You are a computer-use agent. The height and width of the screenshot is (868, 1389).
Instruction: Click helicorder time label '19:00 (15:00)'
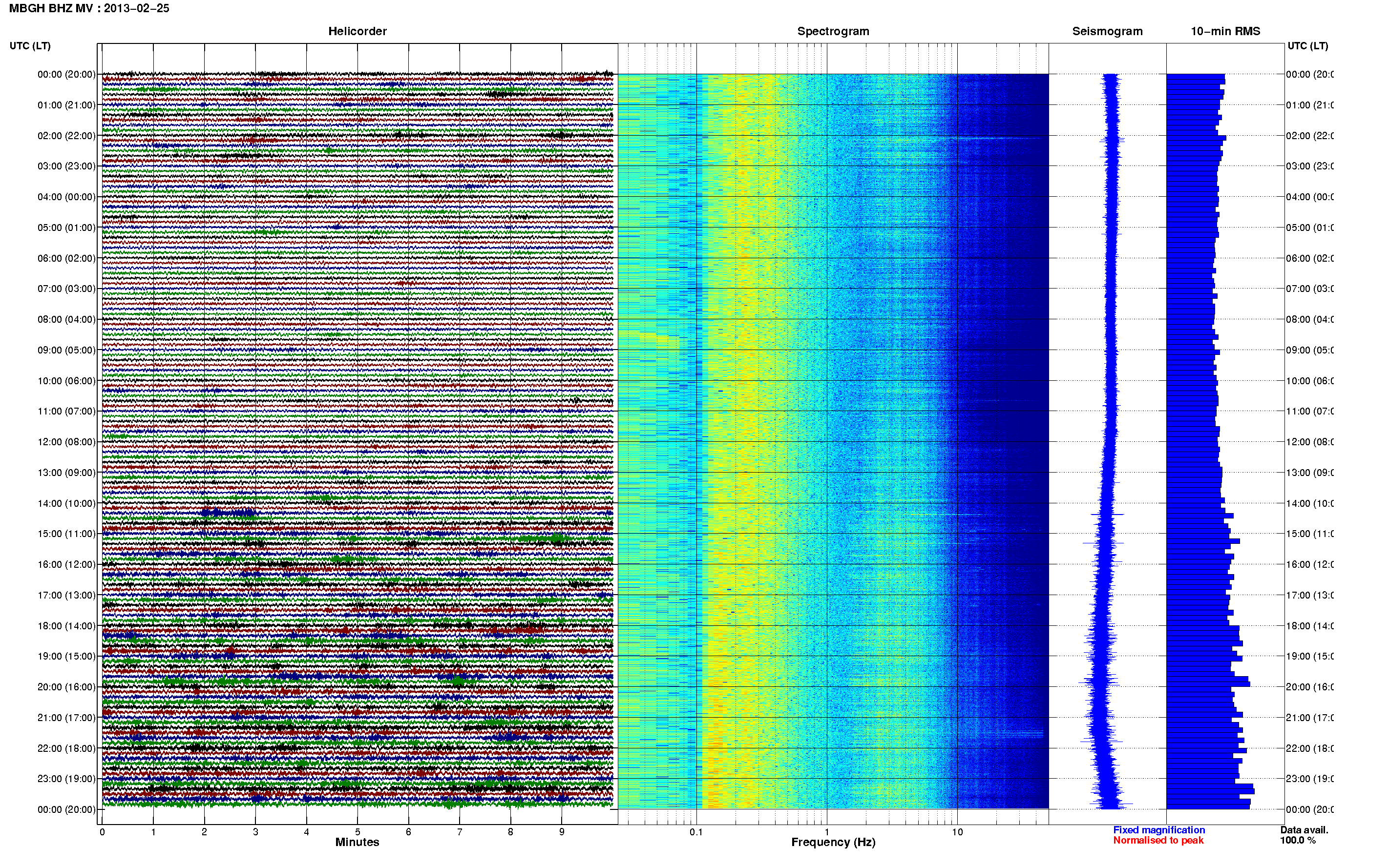click(66, 656)
